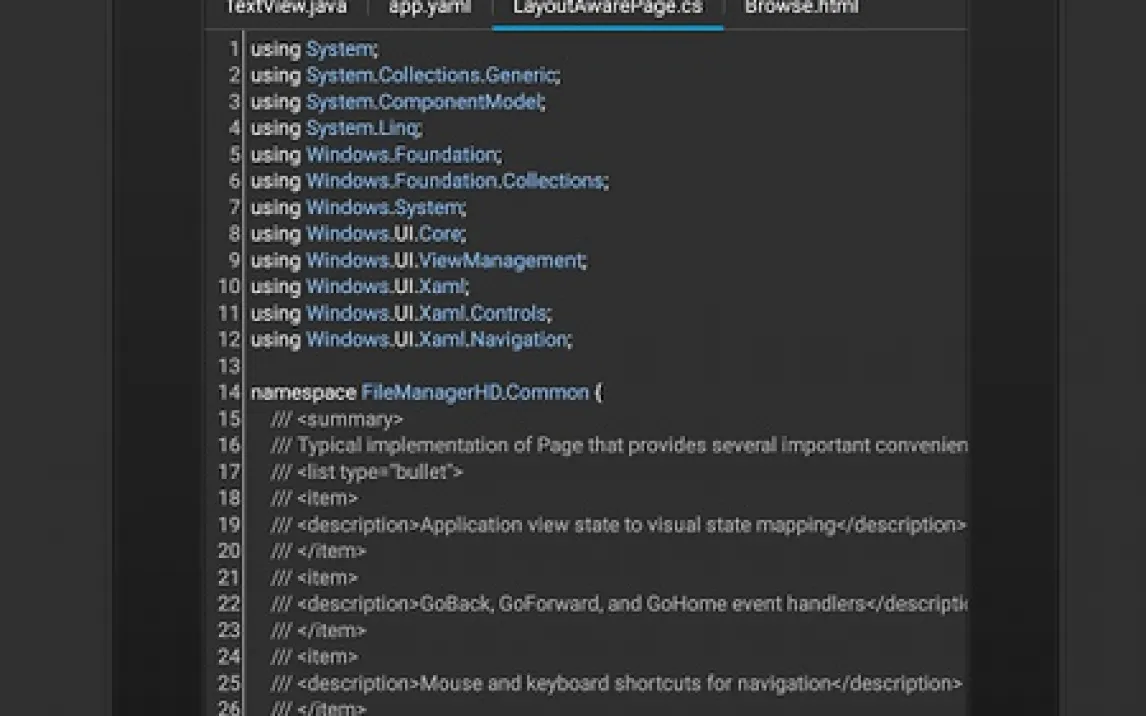Click line number 22 in the gutter
1146x716 pixels.
tap(229, 604)
